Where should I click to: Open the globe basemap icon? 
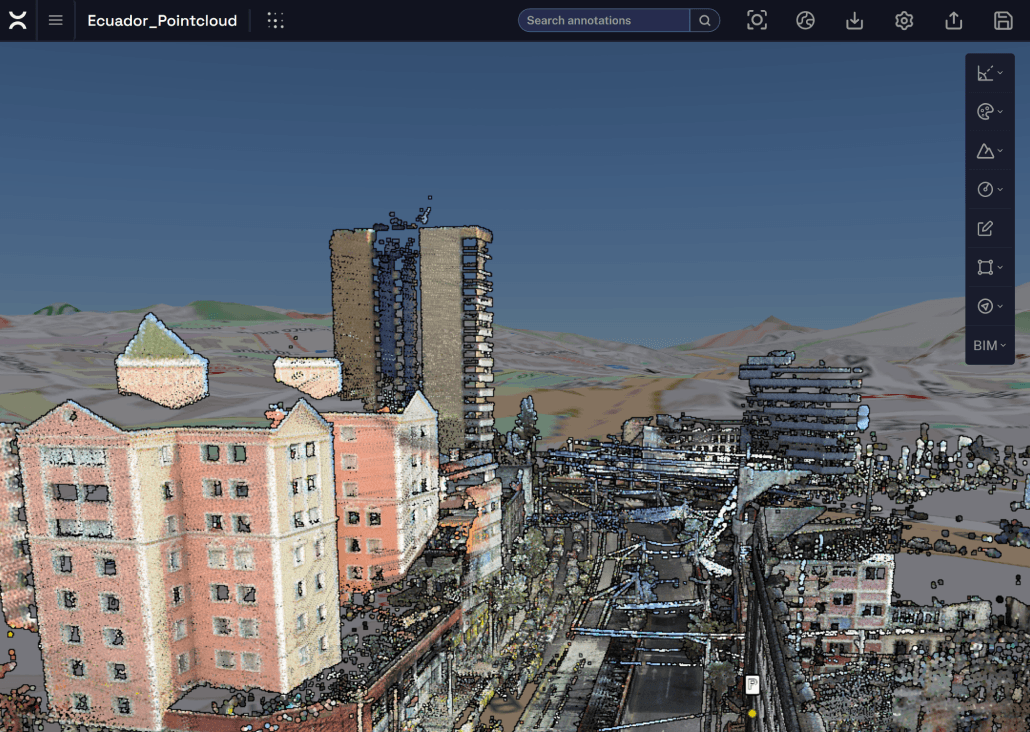click(x=806, y=21)
